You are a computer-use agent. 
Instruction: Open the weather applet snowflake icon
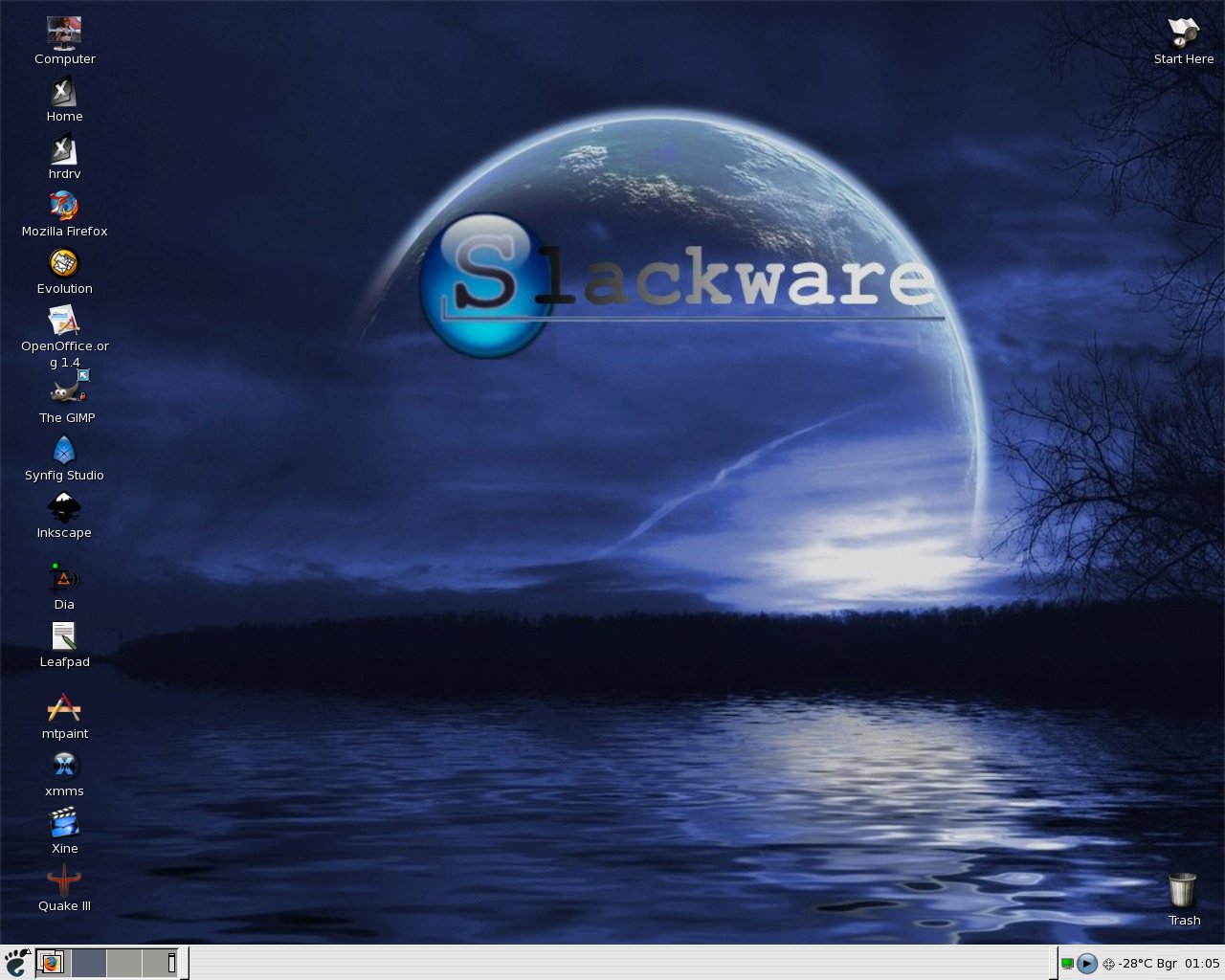1108,965
